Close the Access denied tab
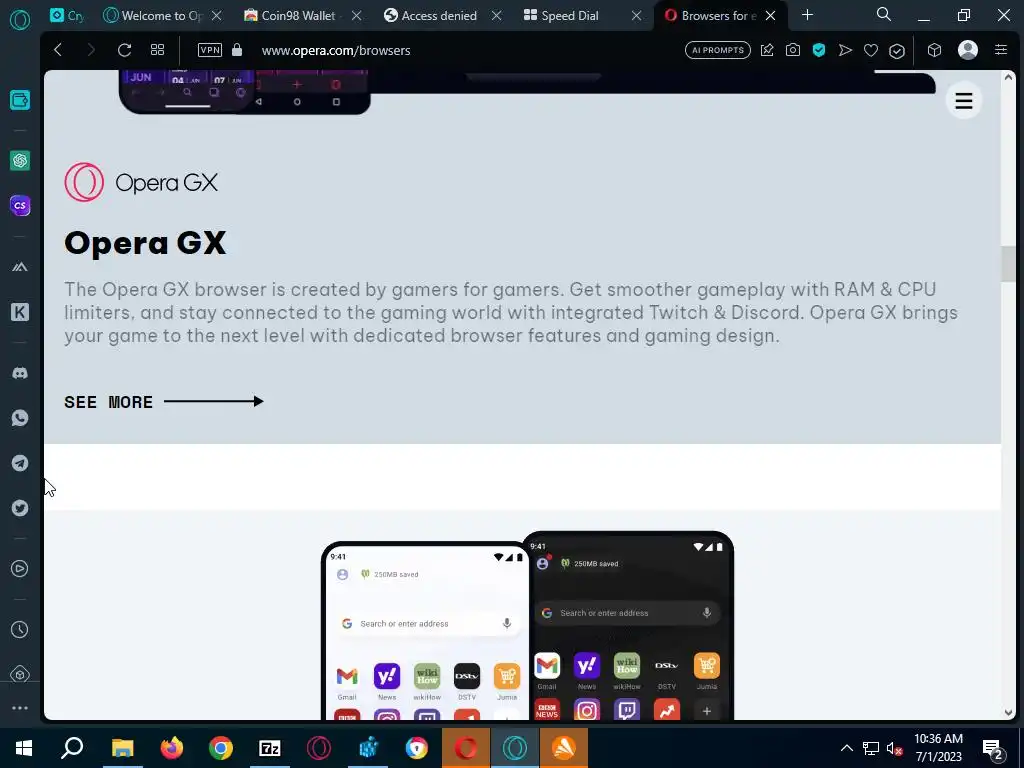 click(496, 16)
